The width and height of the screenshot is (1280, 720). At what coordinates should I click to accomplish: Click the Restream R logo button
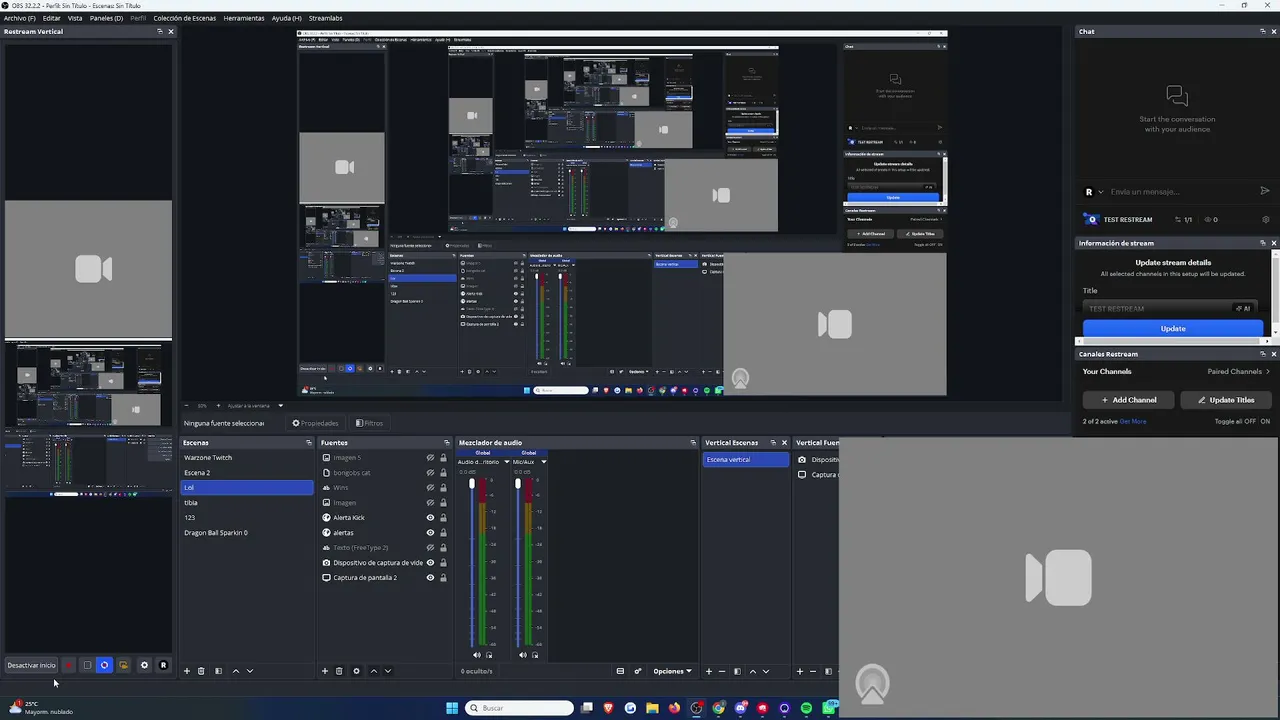(x=163, y=665)
